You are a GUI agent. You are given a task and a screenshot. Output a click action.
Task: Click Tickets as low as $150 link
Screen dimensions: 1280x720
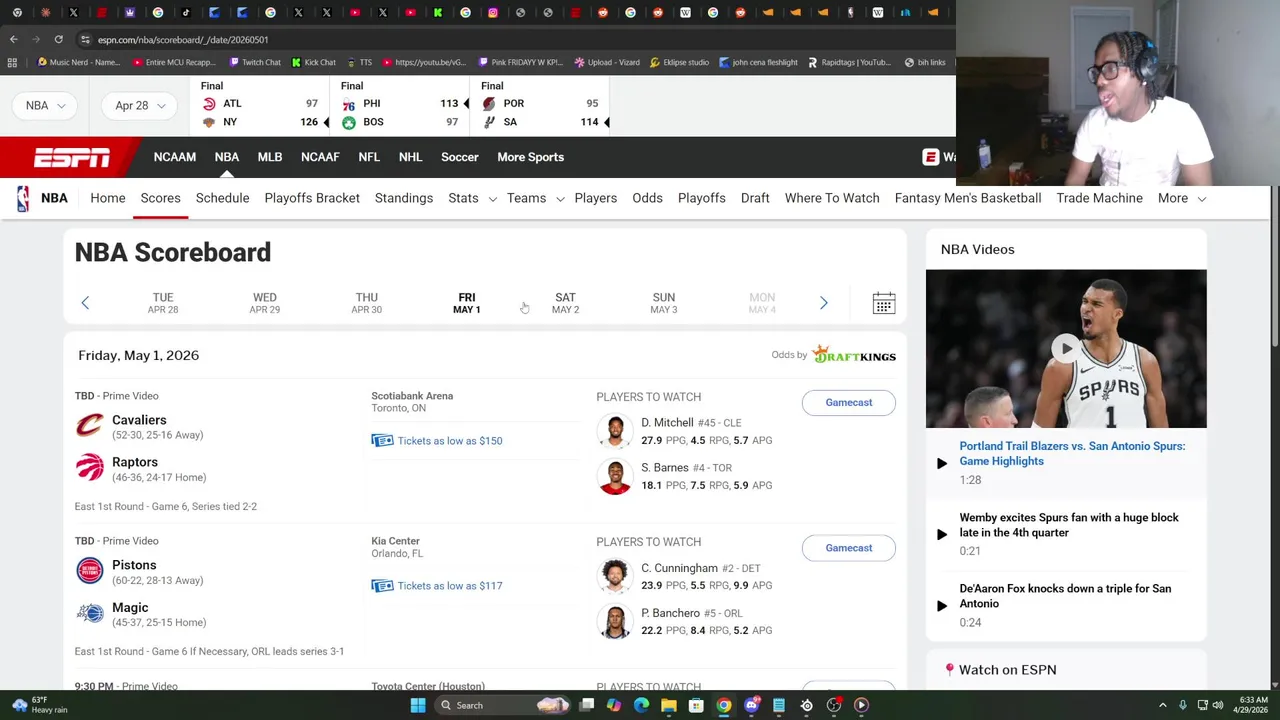[450, 441]
